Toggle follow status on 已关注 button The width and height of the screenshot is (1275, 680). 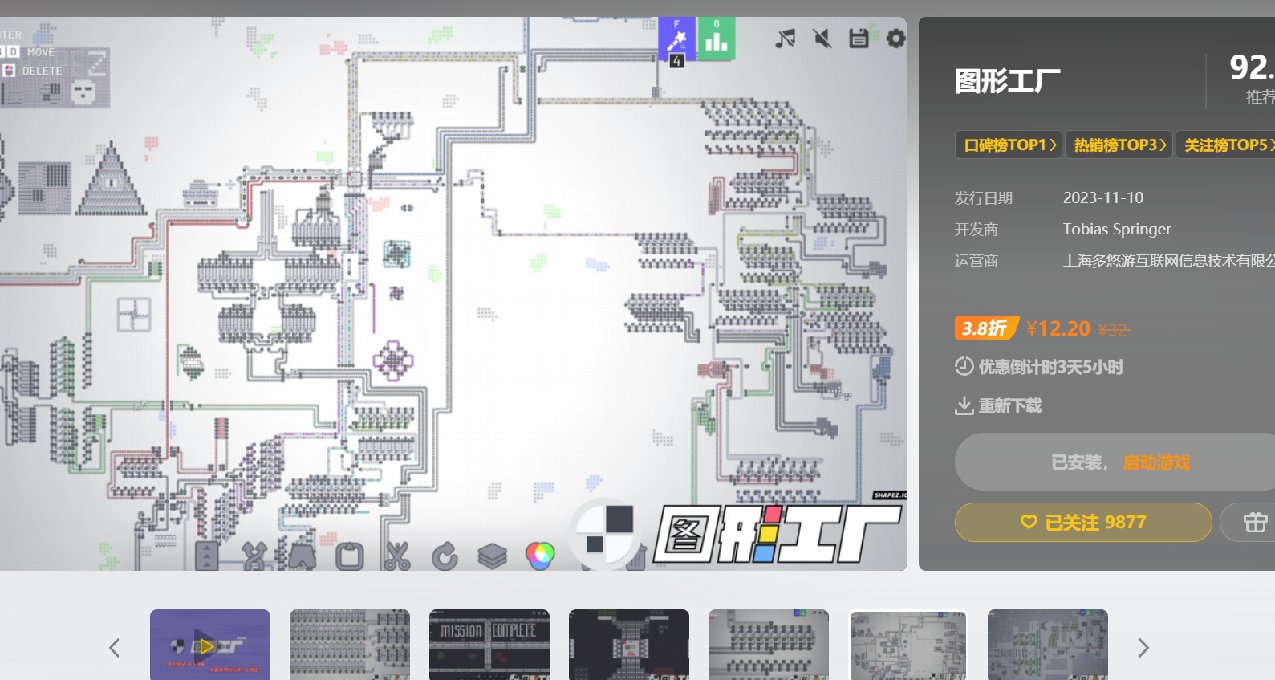tap(1083, 521)
